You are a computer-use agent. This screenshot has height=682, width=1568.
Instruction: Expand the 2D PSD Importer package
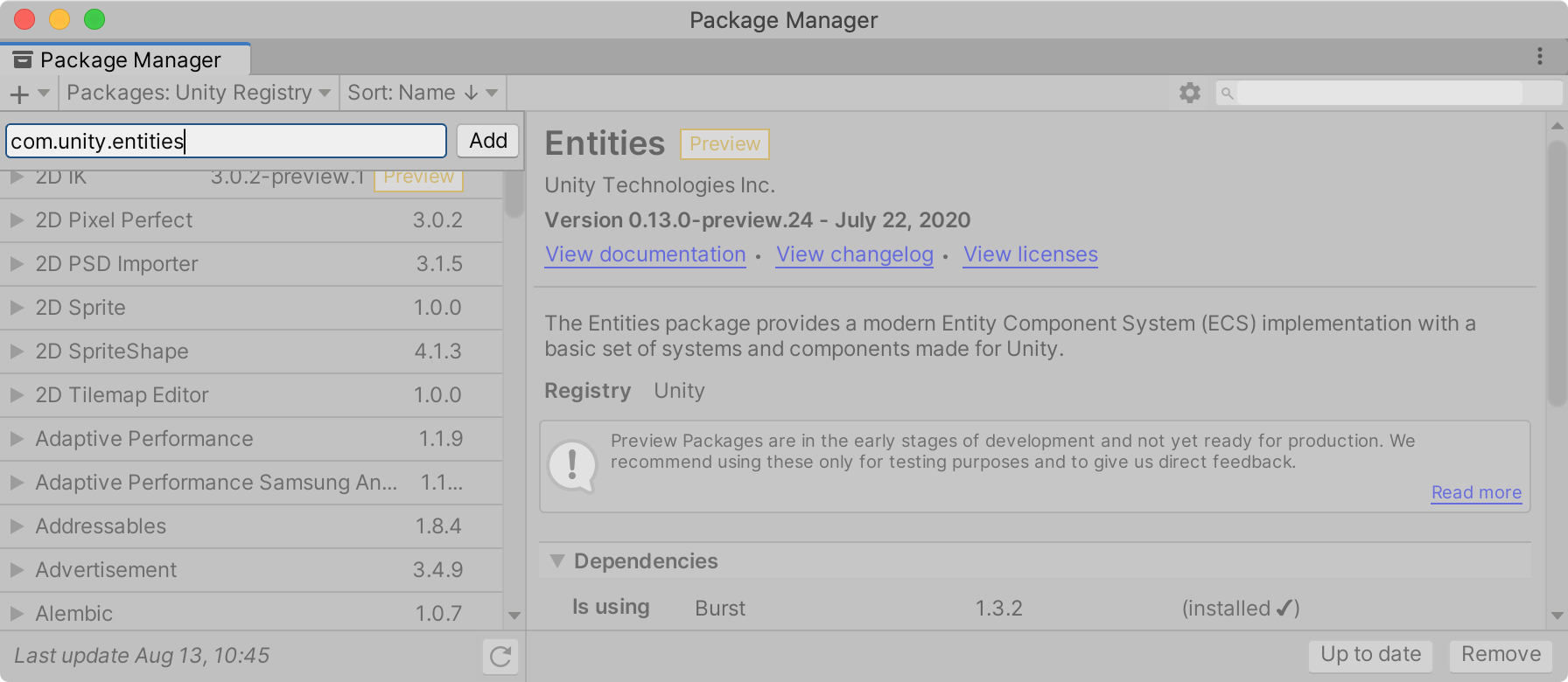click(x=17, y=264)
